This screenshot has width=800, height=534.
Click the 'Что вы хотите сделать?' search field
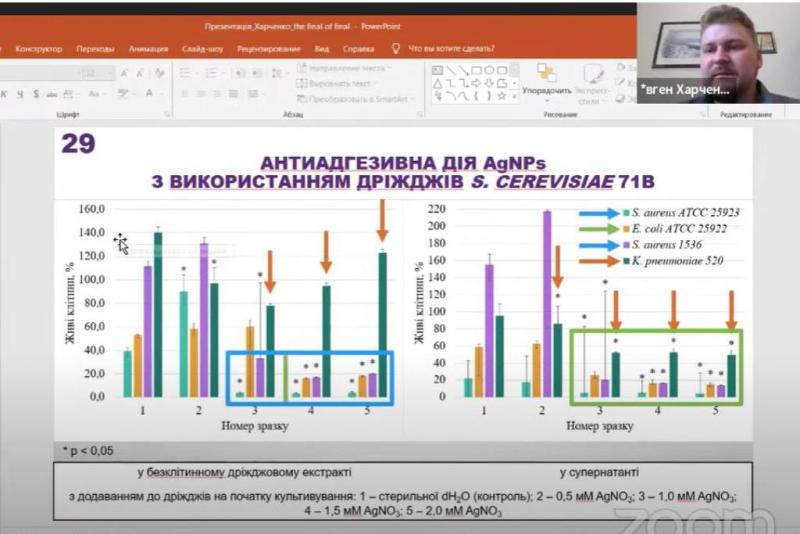click(451, 49)
